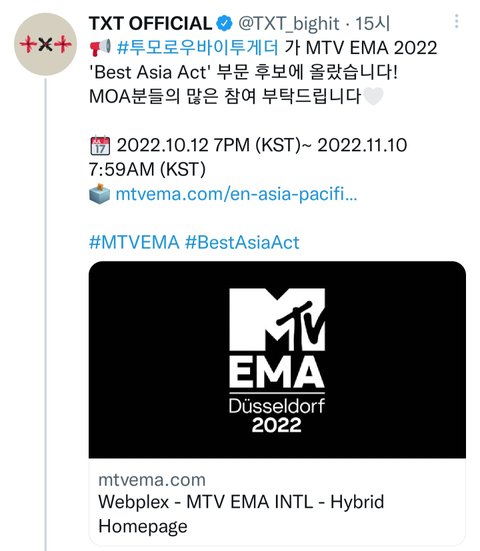Click the mtvema.com card domain text
Viewport: 480px width, 551px height.
[x=152, y=480]
